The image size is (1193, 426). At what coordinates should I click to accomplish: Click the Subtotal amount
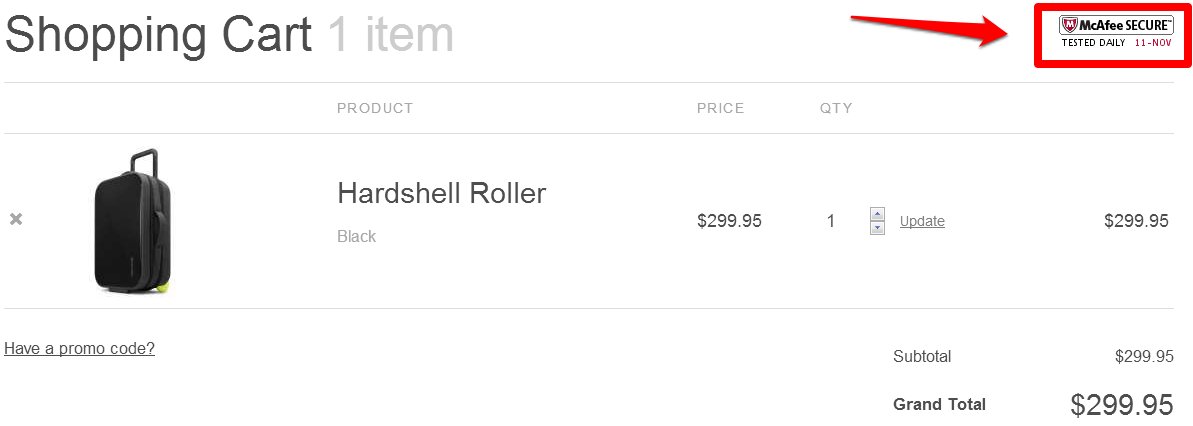pyautogui.click(x=1144, y=356)
